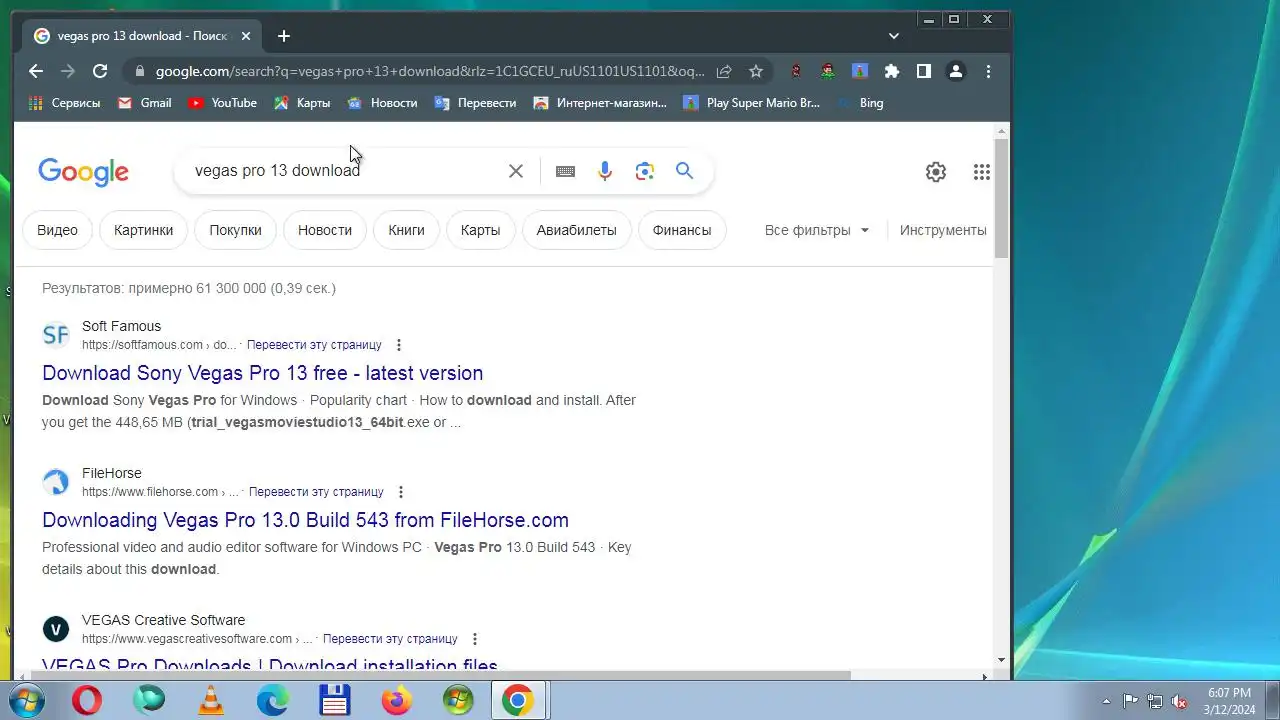
Task: Filter results by Картинки
Action: (143, 230)
